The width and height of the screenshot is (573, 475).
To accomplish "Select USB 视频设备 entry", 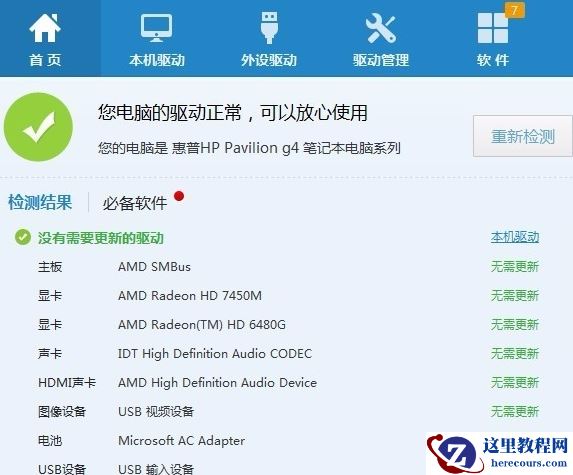I will pos(156,411).
